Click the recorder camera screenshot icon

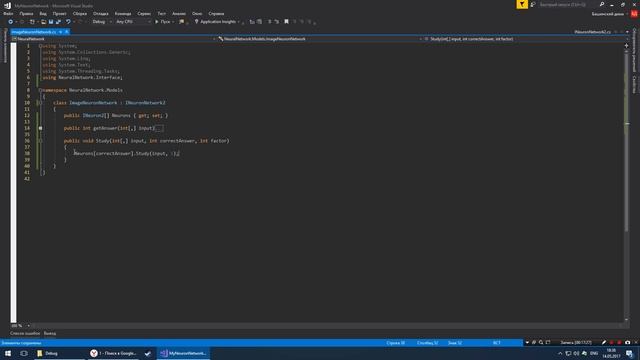627,342
